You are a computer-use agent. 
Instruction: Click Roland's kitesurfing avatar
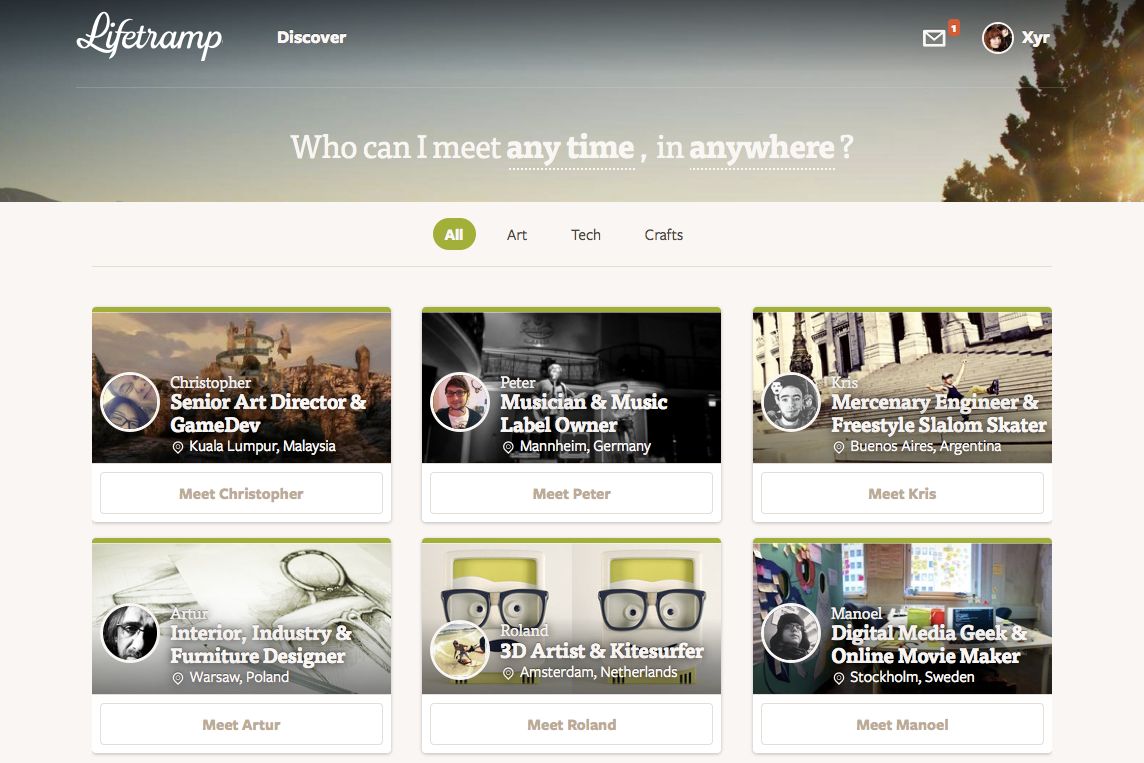click(460, 650)
